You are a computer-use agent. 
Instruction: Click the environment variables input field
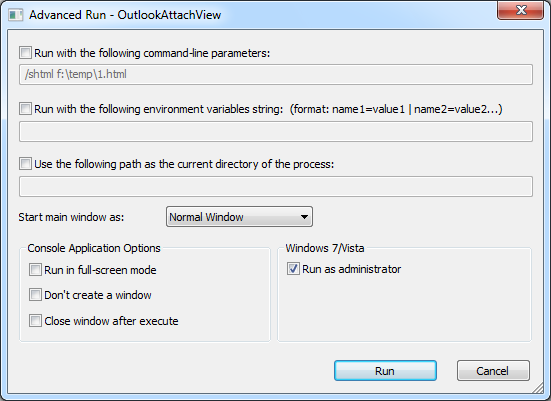tap(276, 131)
